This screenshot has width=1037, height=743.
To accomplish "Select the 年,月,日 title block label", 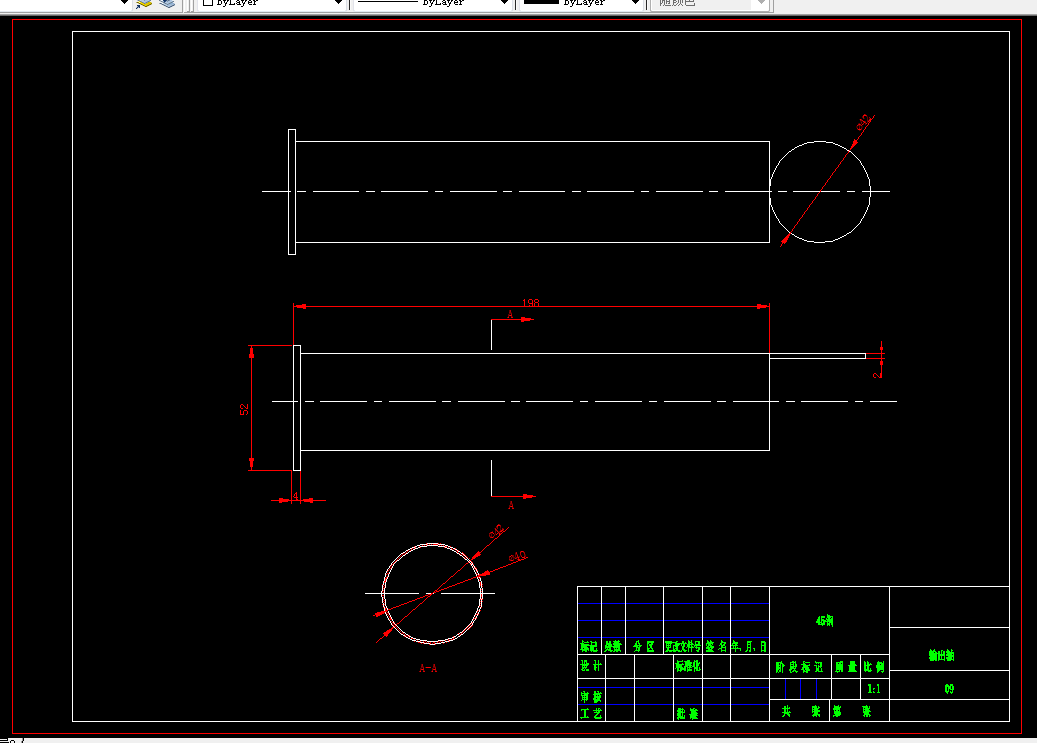I will pos(749,646).
